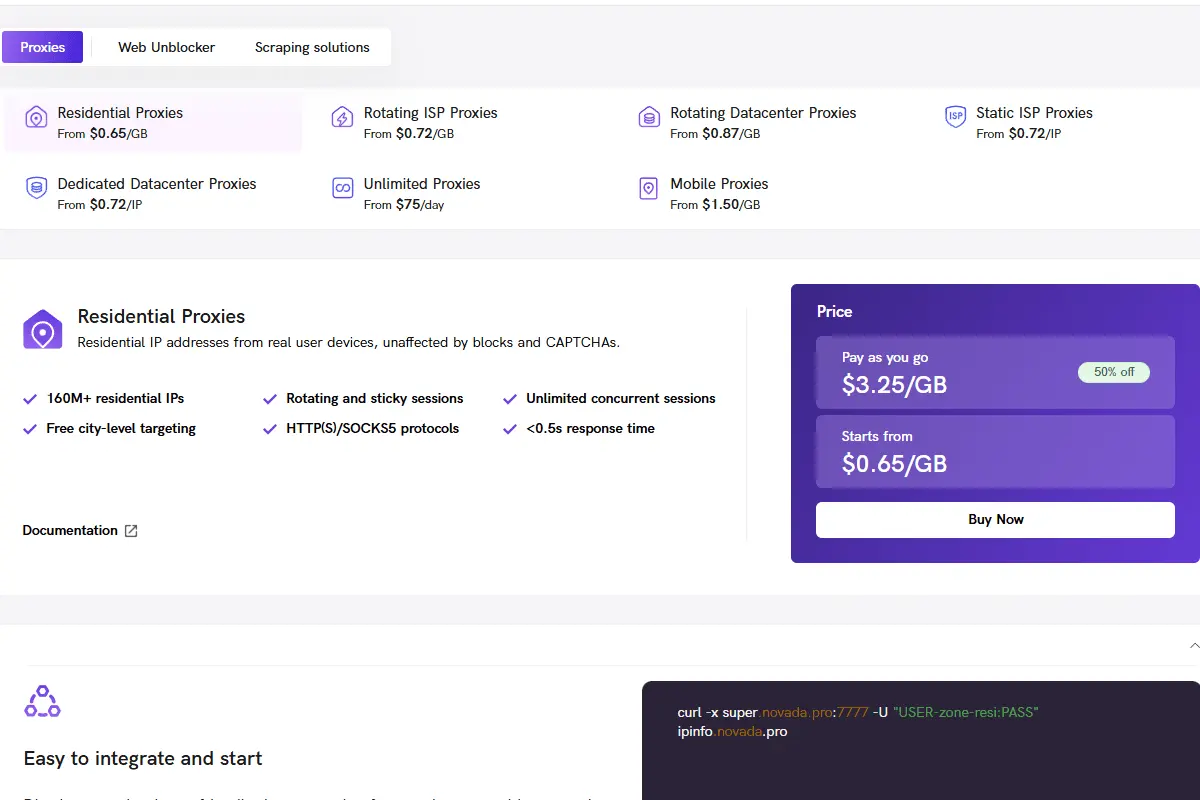Collapse the section with the chevron arrow
The height and width of the screenshot is (800, 1200).
point(1194,646)
